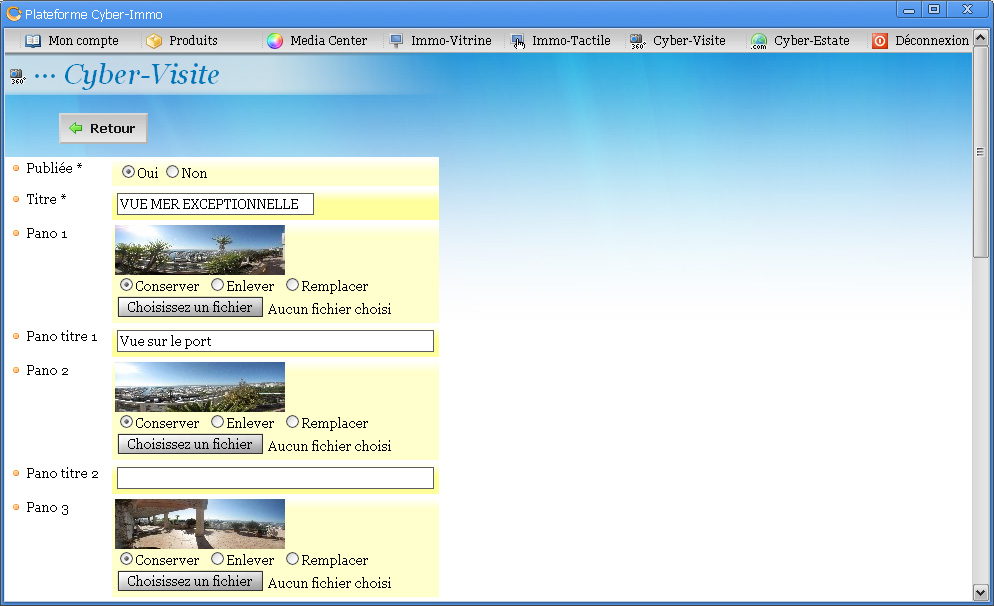Select Conserver for Pano 2
This screenshot has width=994, height=606.
pos(127,422)
